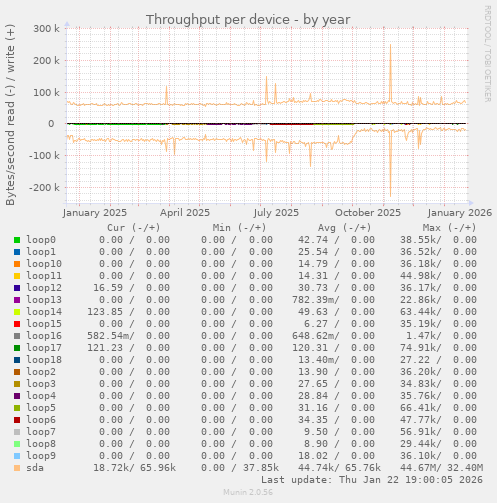
Task: Click the Last update timestamp text
Action: pos(372,480)
